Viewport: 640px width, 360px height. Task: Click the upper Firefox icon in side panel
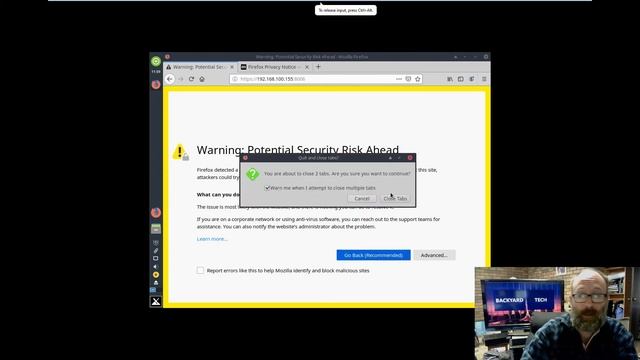[156, 84]
